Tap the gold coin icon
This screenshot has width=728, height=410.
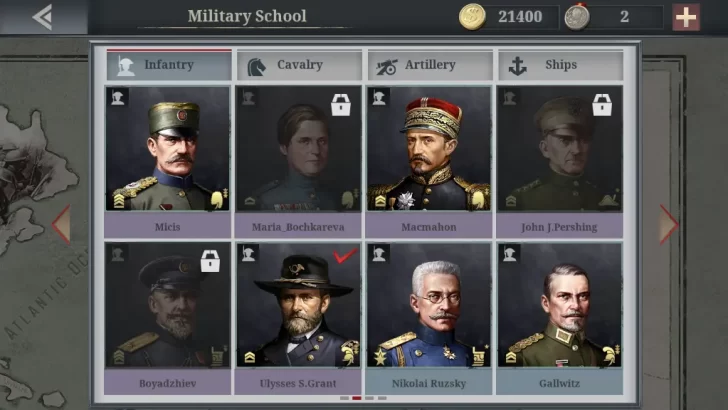472,17
